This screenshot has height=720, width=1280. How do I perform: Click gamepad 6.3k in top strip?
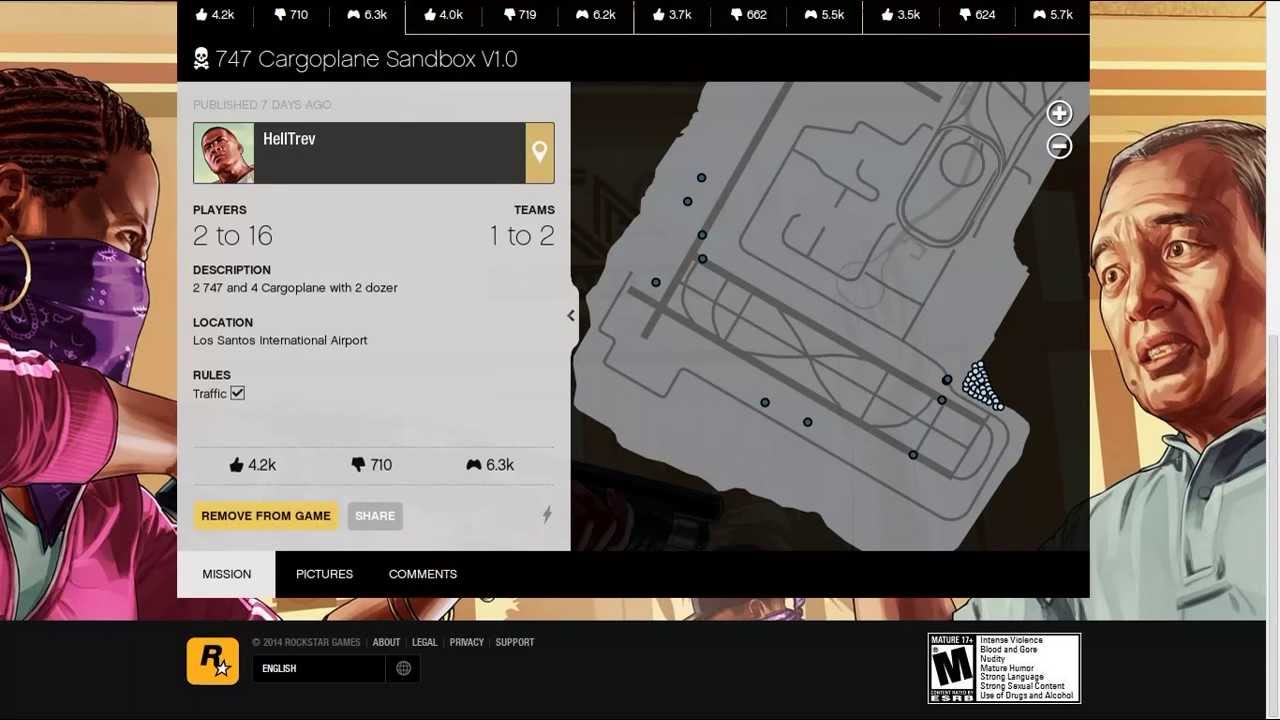(x=367, y=15)
